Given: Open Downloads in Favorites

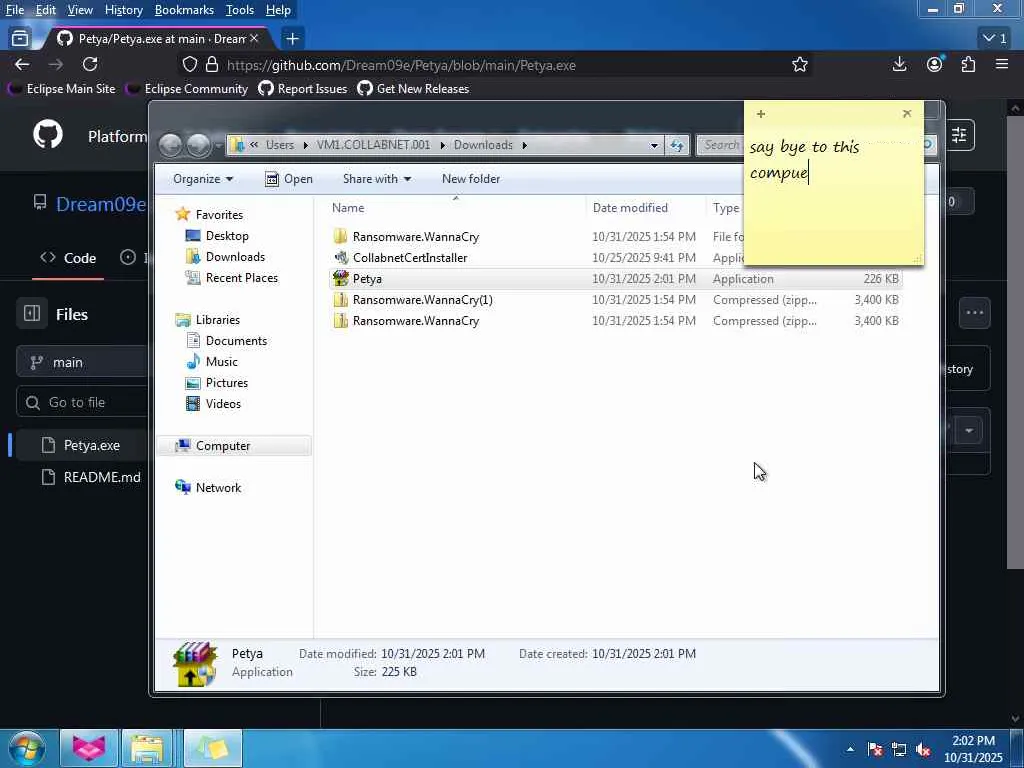Looking at the screenshot, I should (x=235, y=257).
